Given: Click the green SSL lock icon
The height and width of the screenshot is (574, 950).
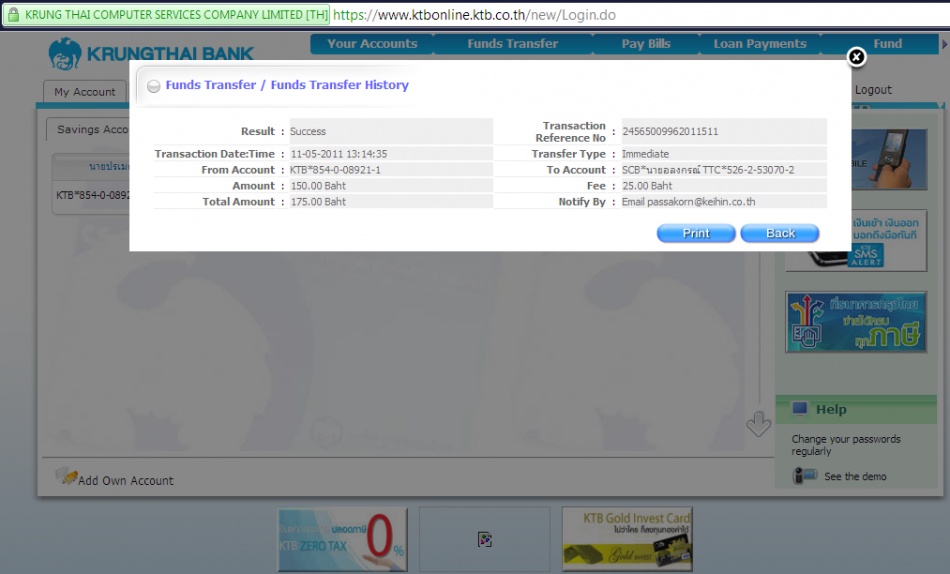Looking at the screenshot, I should pyautogui.click(x=13, y=15).
